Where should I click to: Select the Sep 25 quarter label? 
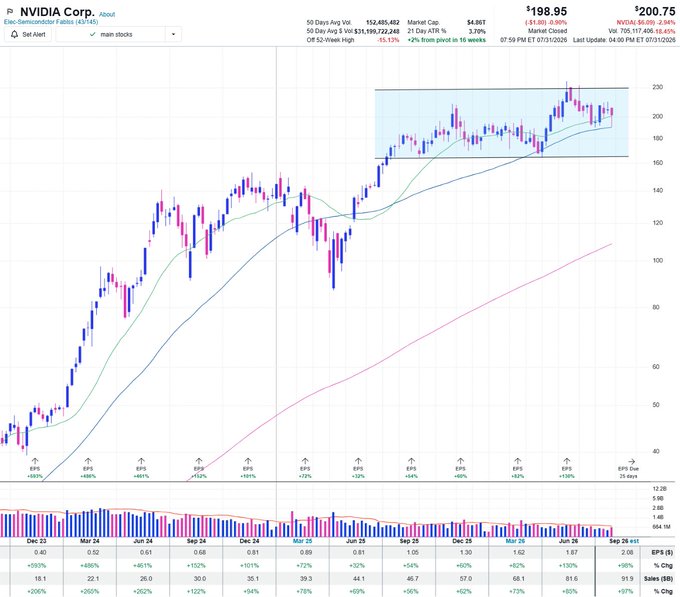point(409,541)
